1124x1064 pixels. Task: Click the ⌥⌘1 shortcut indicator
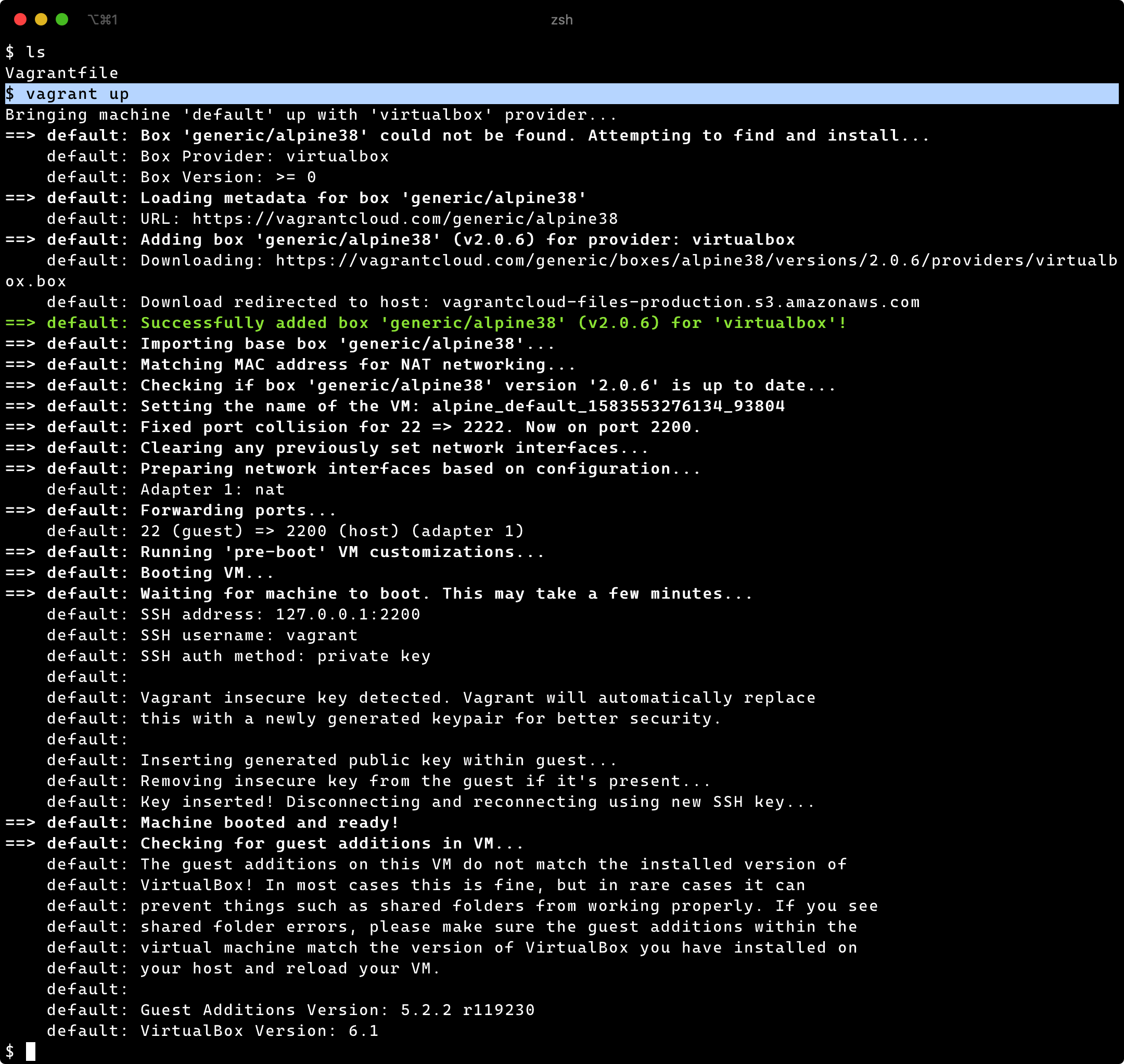103,20
